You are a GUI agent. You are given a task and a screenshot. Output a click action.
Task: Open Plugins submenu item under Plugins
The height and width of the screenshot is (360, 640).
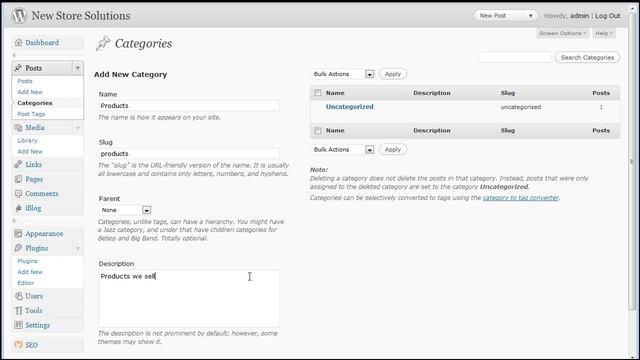(27, 261)
